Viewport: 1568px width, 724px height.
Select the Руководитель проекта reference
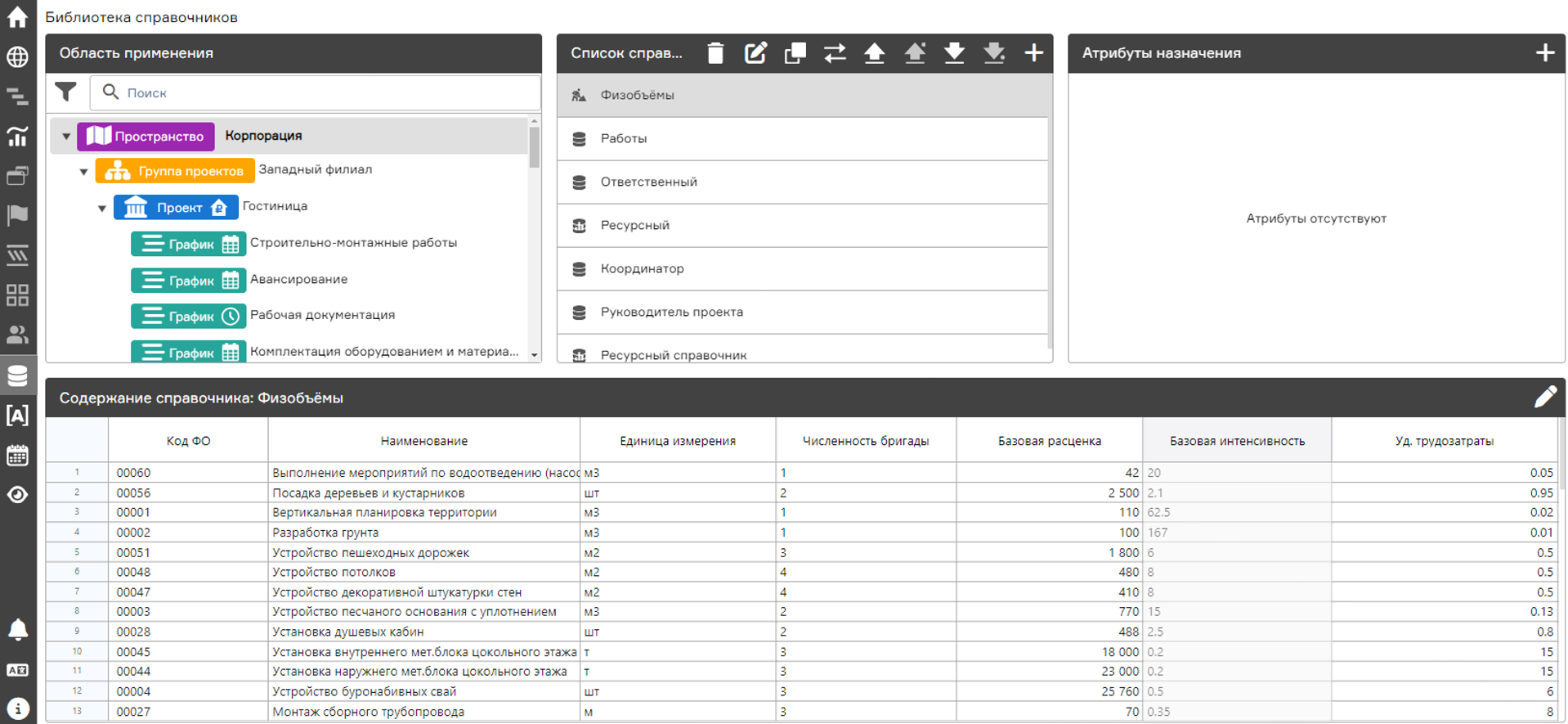(x=802, y=312)
